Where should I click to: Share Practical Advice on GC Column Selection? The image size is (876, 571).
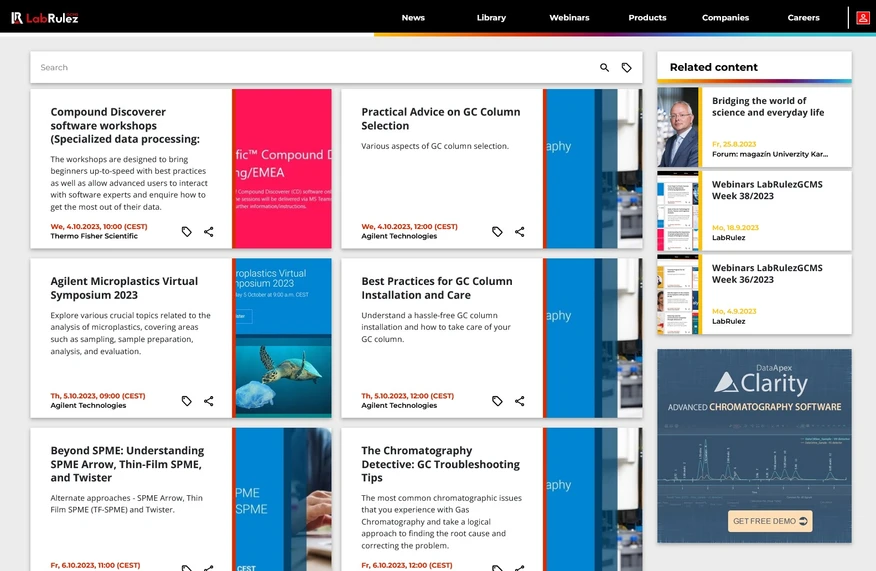pos(520,231)
